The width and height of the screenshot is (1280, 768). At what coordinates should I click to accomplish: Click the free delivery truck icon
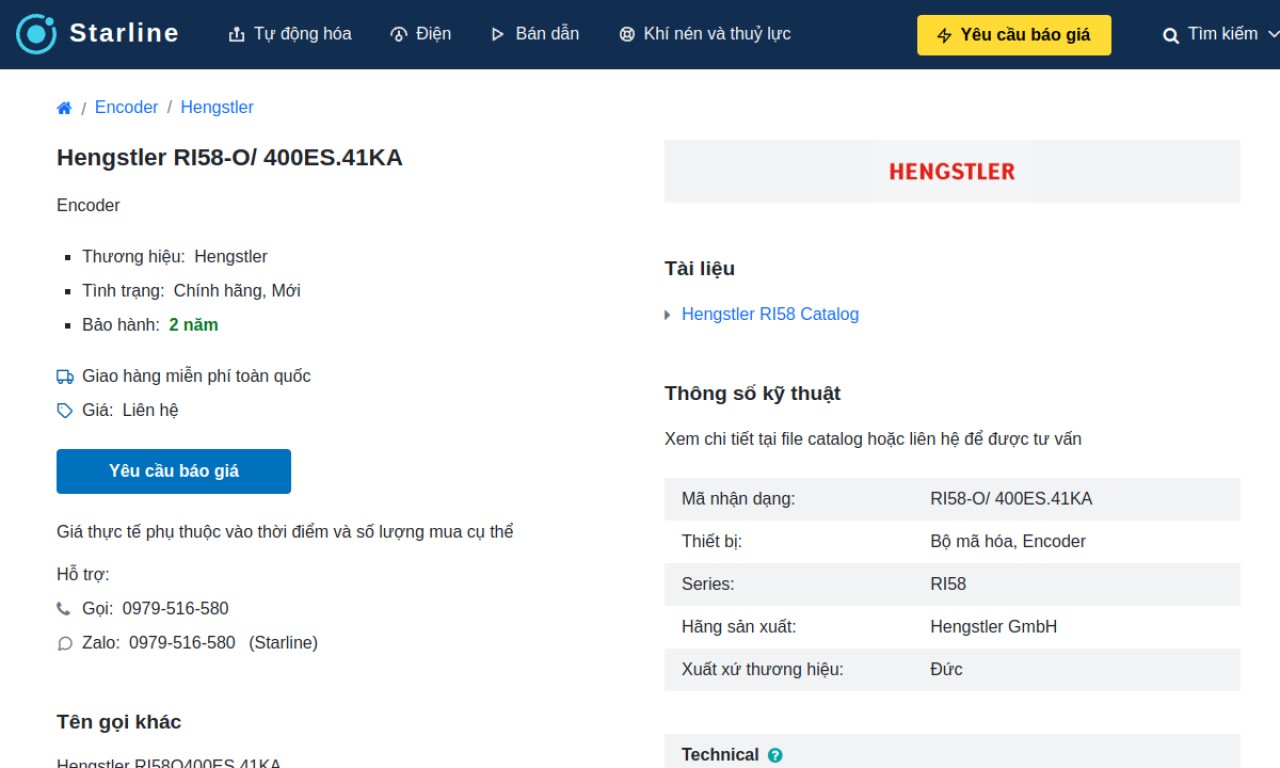pos(65,377)
